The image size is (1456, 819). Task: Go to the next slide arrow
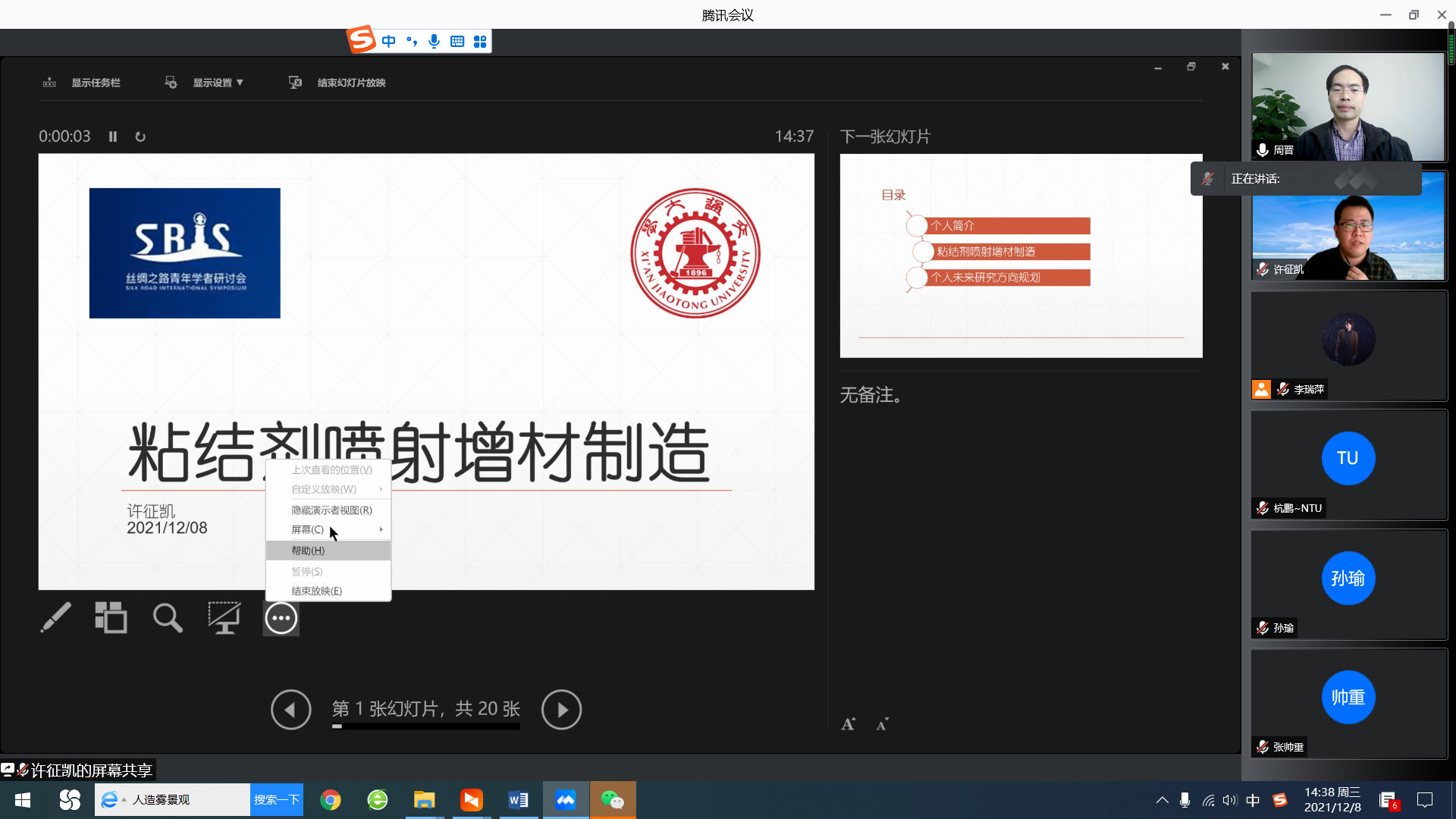pos(561,710)
